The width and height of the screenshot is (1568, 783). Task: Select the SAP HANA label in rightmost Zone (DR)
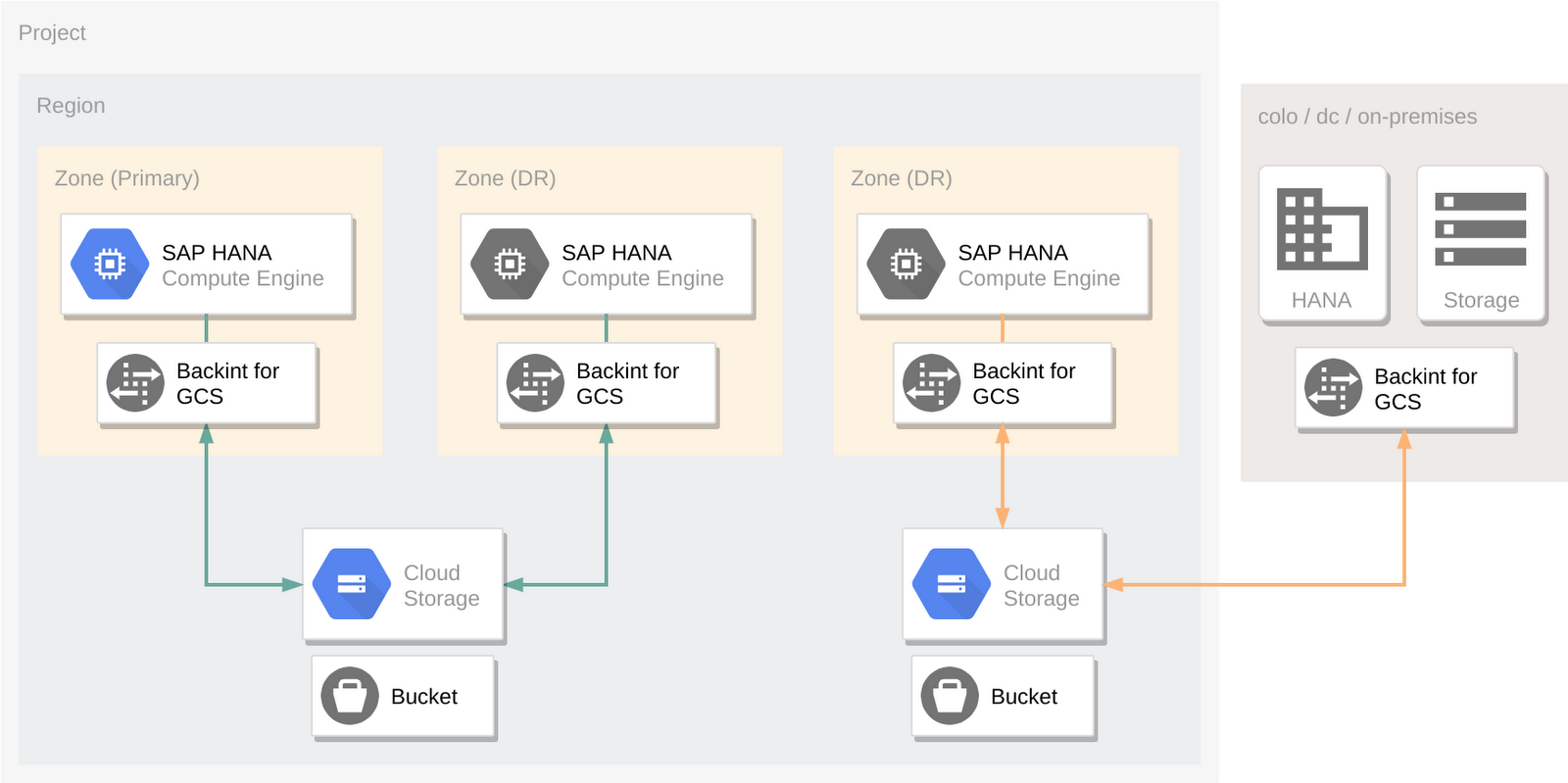(x=1013, y=253)
